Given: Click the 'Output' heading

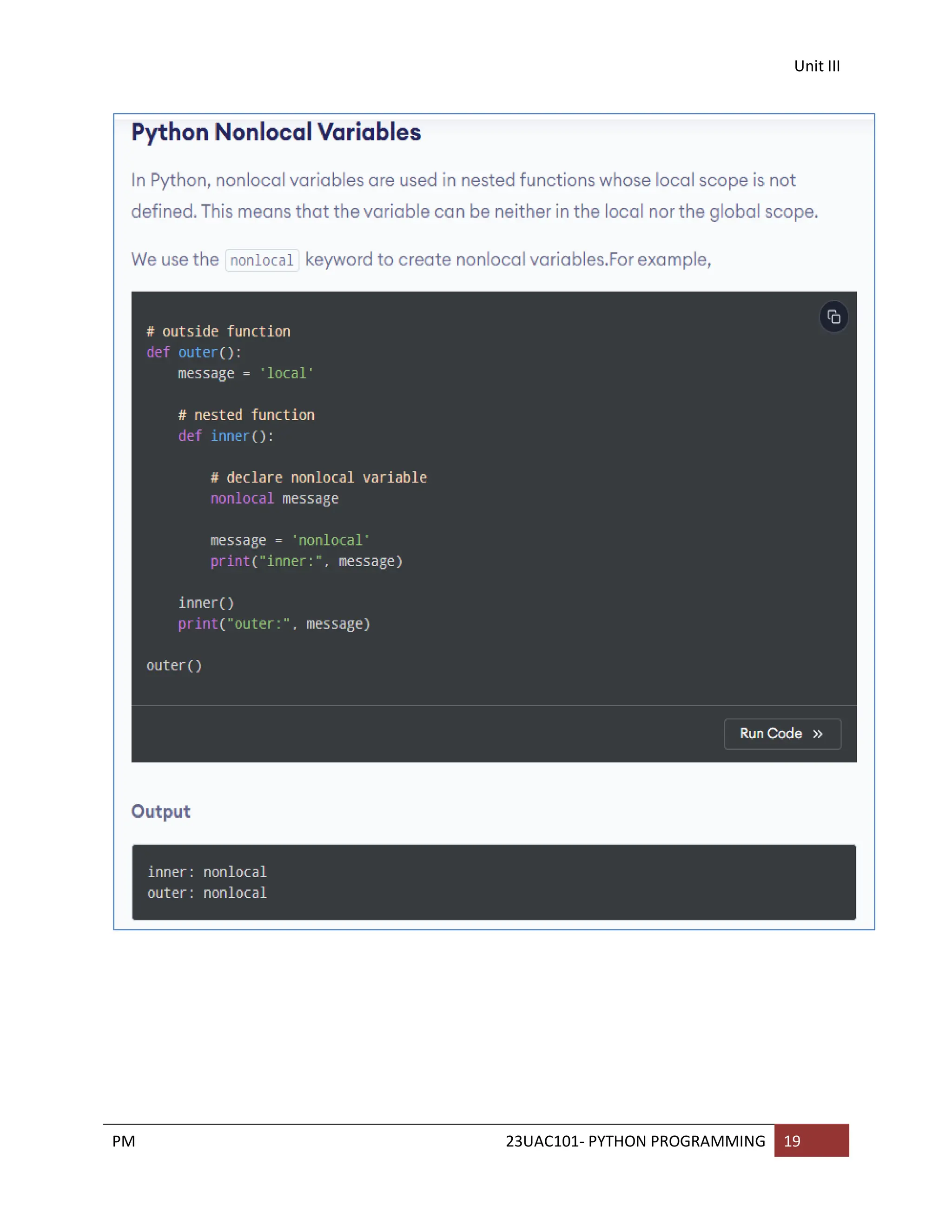Looking at the screenshot, I should click(161, 811).
